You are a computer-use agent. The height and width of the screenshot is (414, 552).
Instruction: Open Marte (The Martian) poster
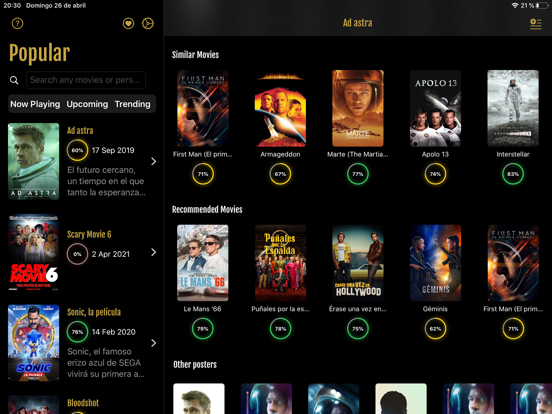tap(358, 108)
